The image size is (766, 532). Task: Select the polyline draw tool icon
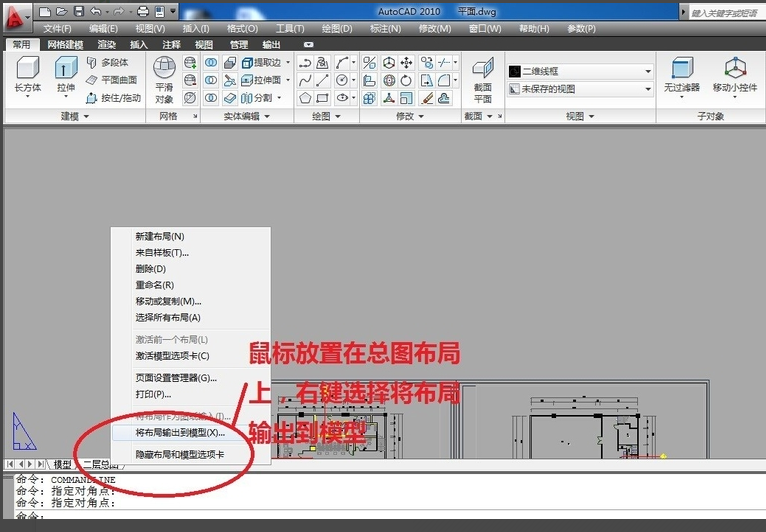[x=305, y=63]
